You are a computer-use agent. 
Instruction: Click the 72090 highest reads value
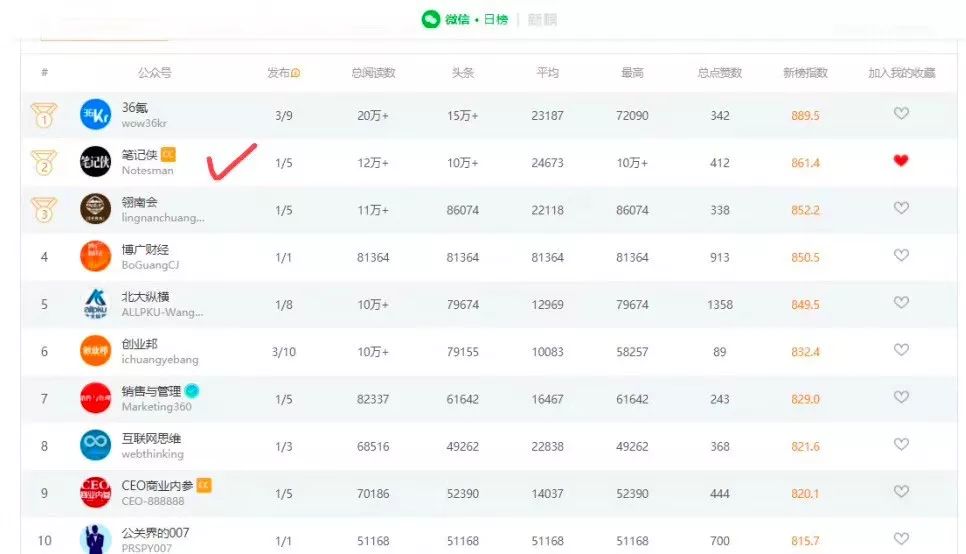pos(632,116)
